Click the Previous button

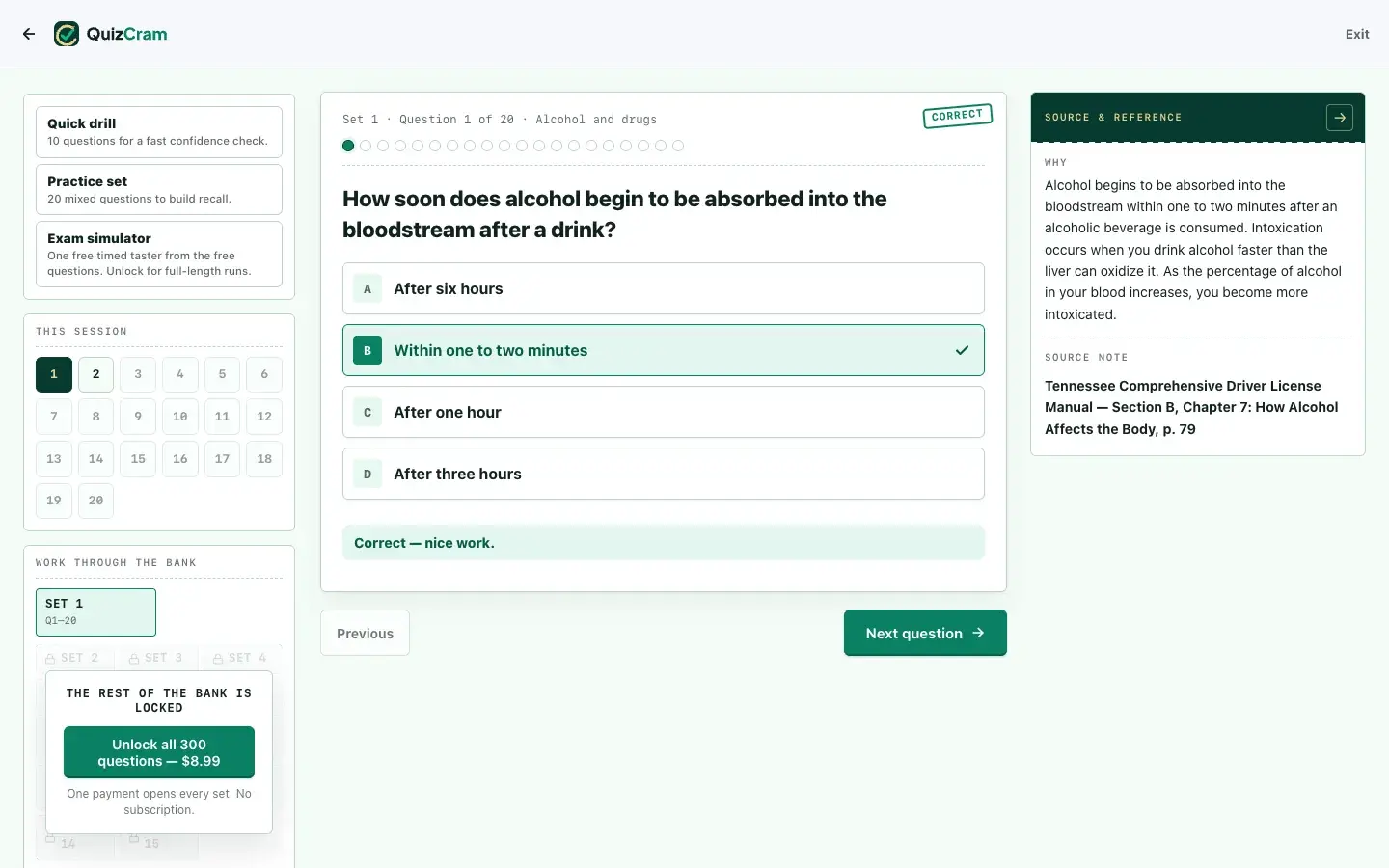(x=365, y=633)
